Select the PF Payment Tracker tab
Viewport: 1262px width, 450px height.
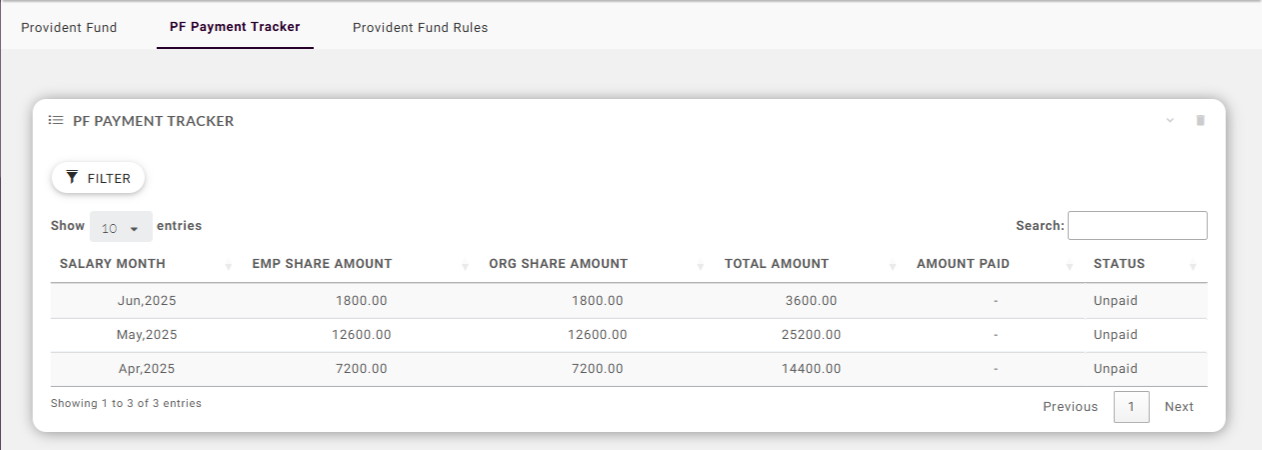coord(235,27)
